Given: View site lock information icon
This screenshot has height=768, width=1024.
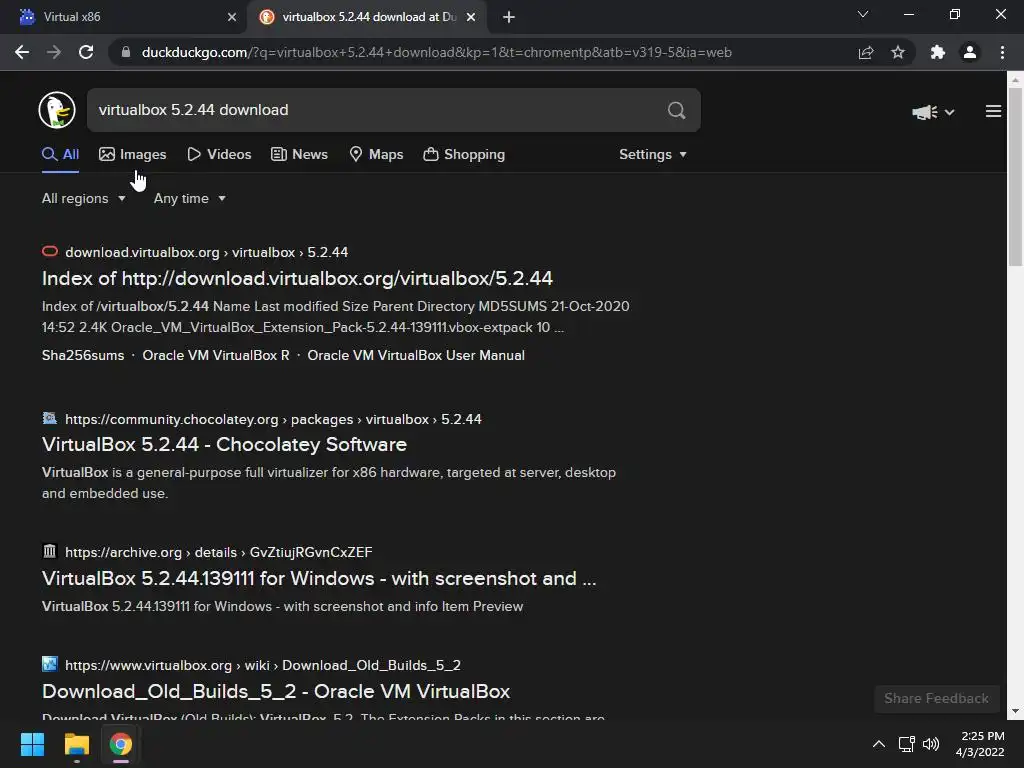Looking at the screenshot, I should click(x=125, y=52).
